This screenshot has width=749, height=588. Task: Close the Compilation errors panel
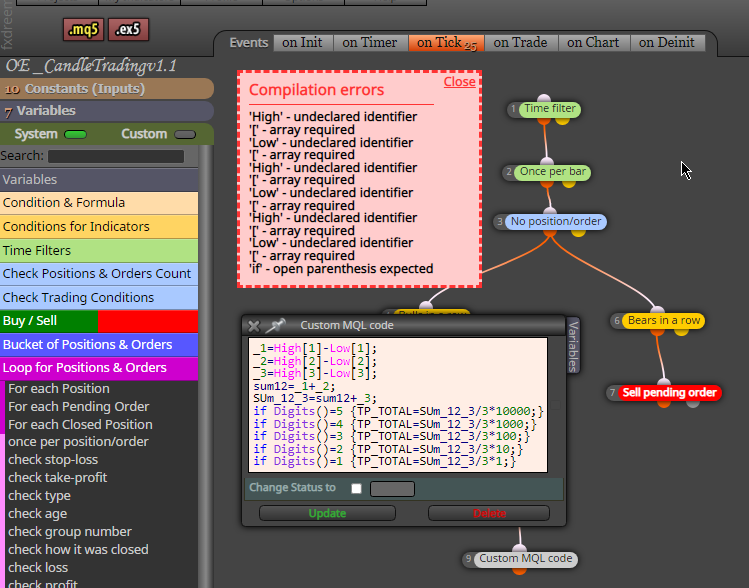[x=459, y=82]
